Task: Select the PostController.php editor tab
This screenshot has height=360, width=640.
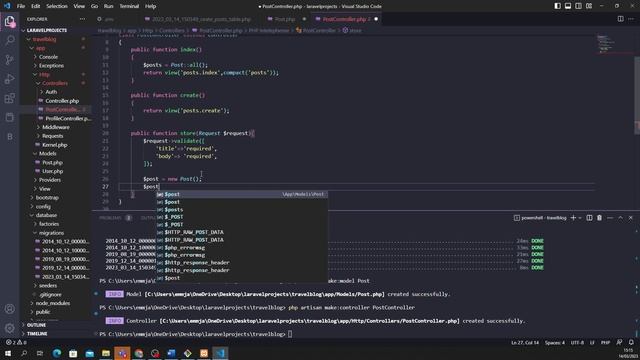Action: coord(346,19)
